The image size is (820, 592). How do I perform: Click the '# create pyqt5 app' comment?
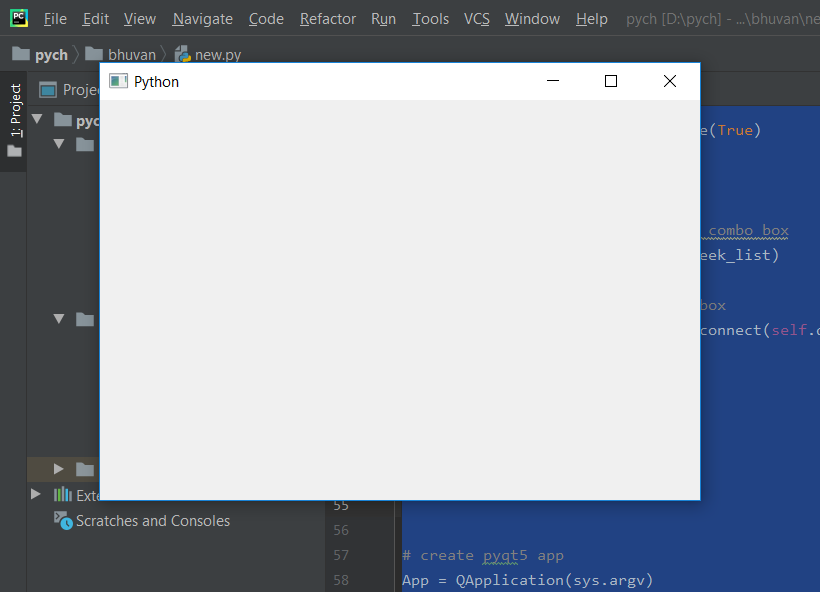coord(483,555)
